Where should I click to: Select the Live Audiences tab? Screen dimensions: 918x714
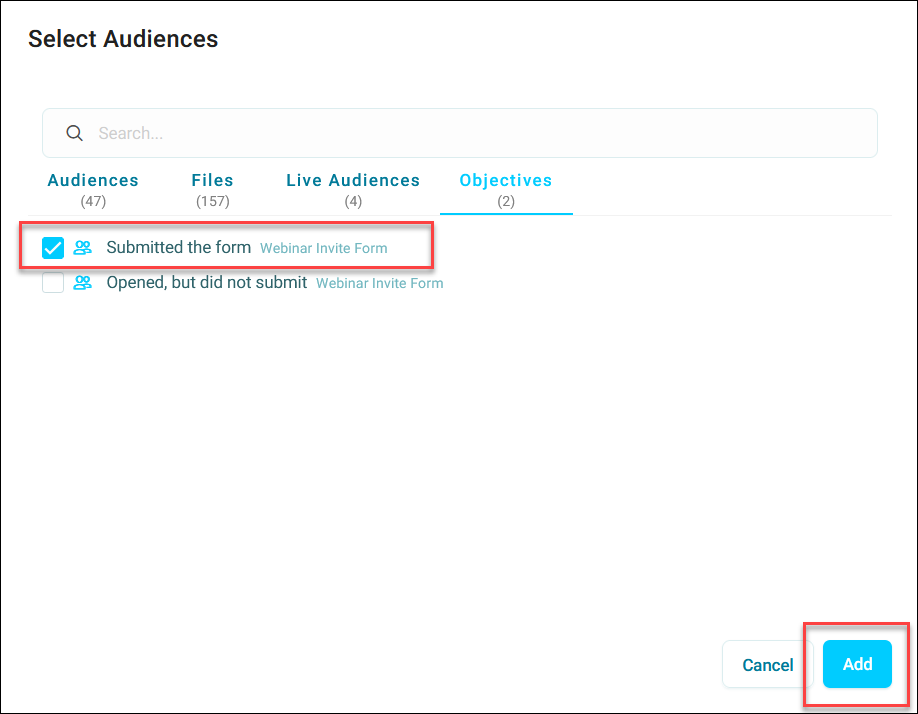(x=353, y=190)
